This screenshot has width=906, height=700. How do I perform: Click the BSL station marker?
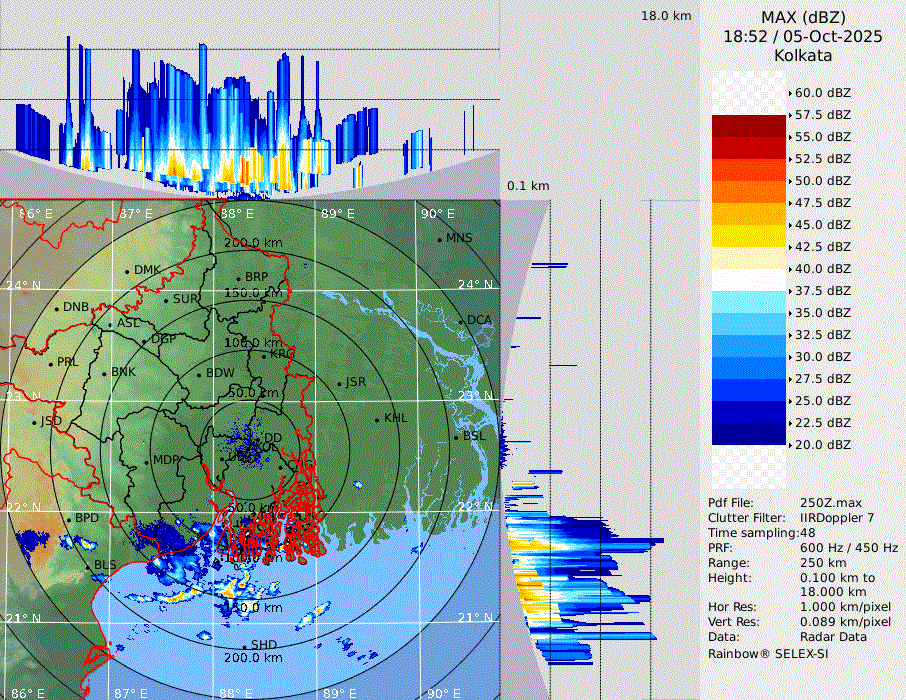pos(455,438)
